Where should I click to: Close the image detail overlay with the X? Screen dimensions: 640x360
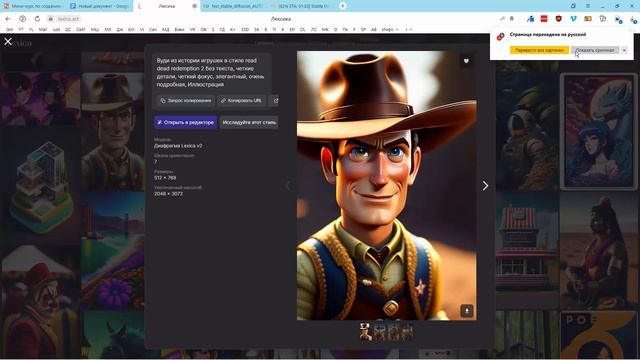pos(8,42)
